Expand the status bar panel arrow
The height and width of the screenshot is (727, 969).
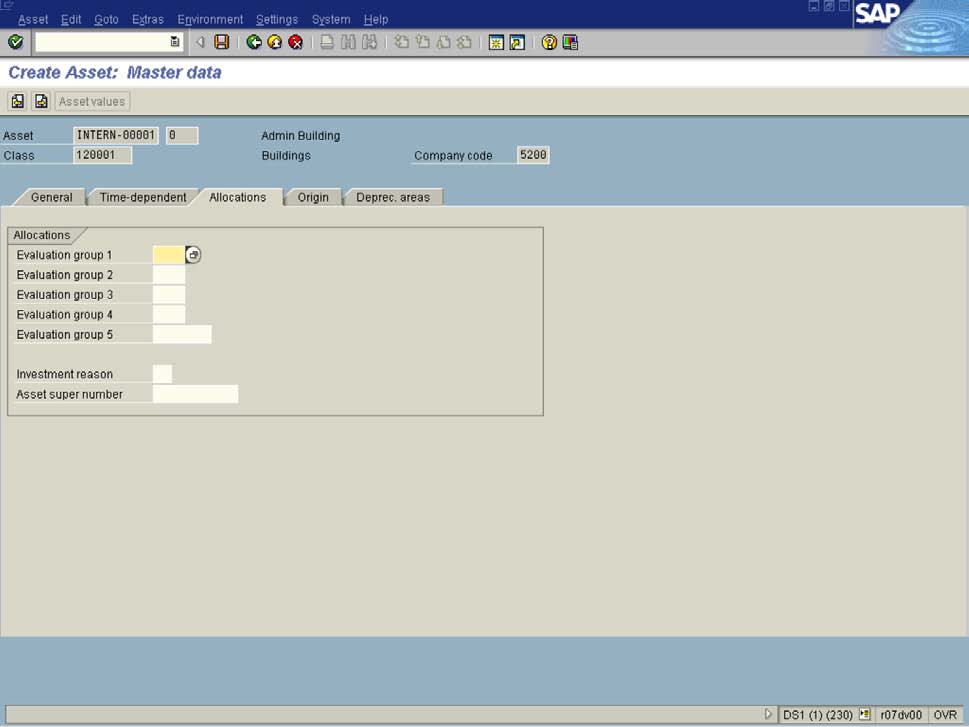768,714
